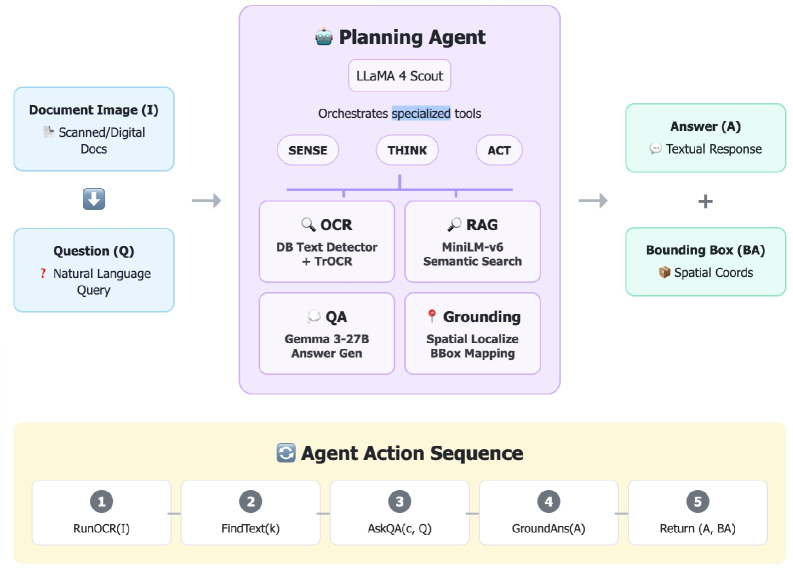Screen dimensions: 793x569
Task: Select the SENSE pill
Action: [308, 150]
